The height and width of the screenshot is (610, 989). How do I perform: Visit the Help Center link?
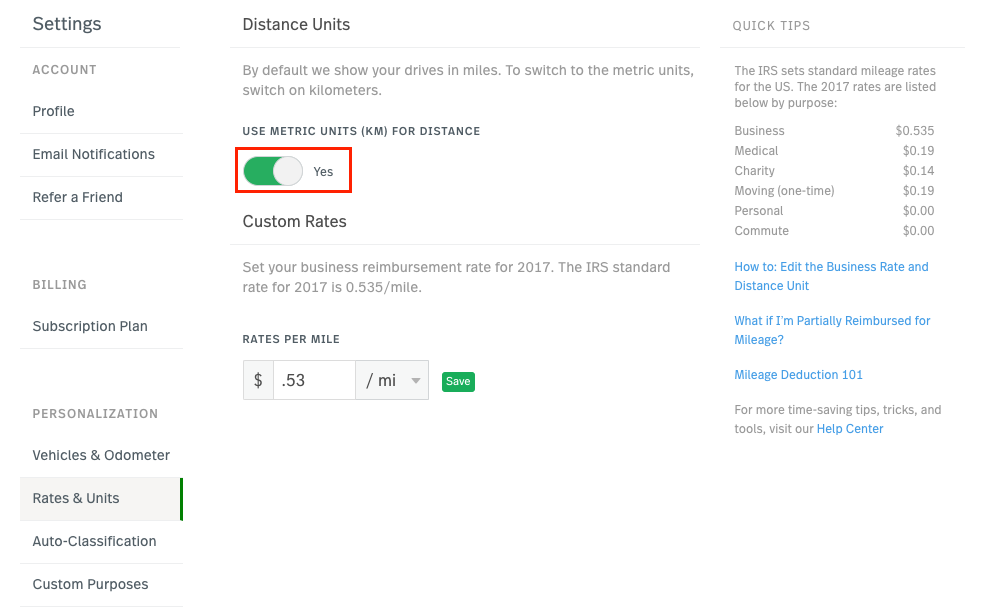click(x=850, y=429)
